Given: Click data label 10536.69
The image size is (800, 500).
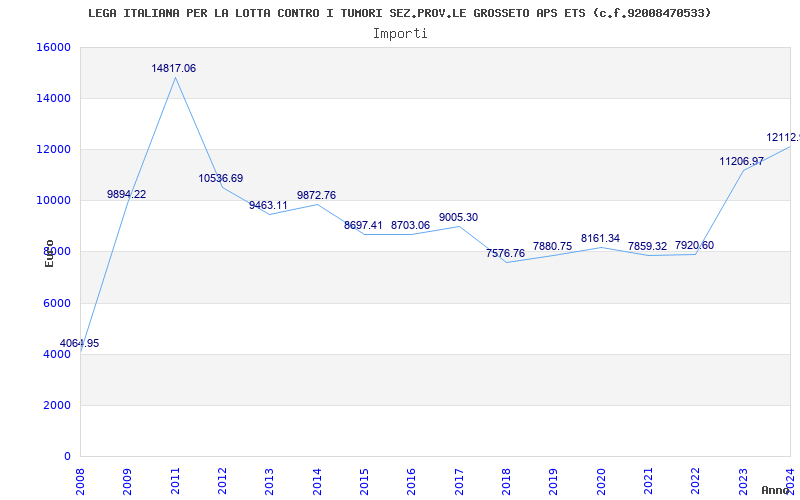Looking at the screenshot, I should [221, 179].
